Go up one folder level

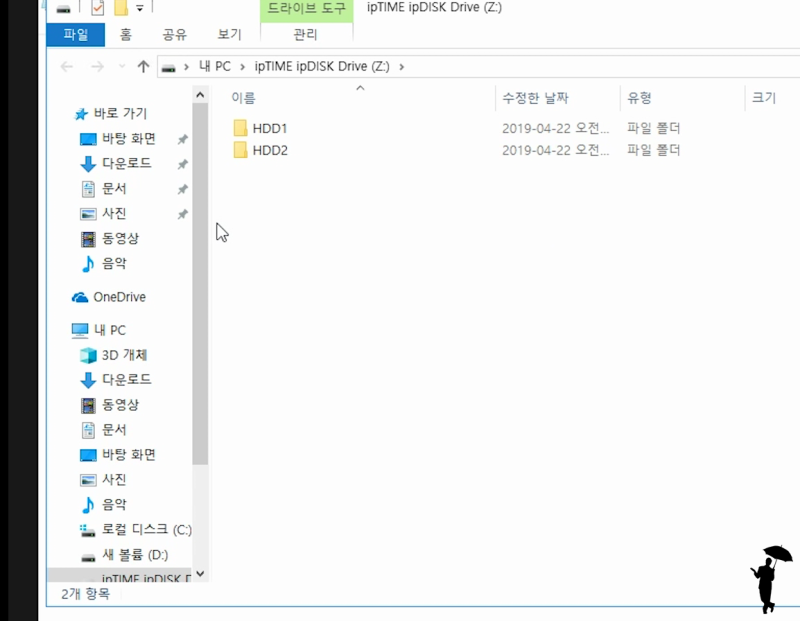tap(143, 66)
